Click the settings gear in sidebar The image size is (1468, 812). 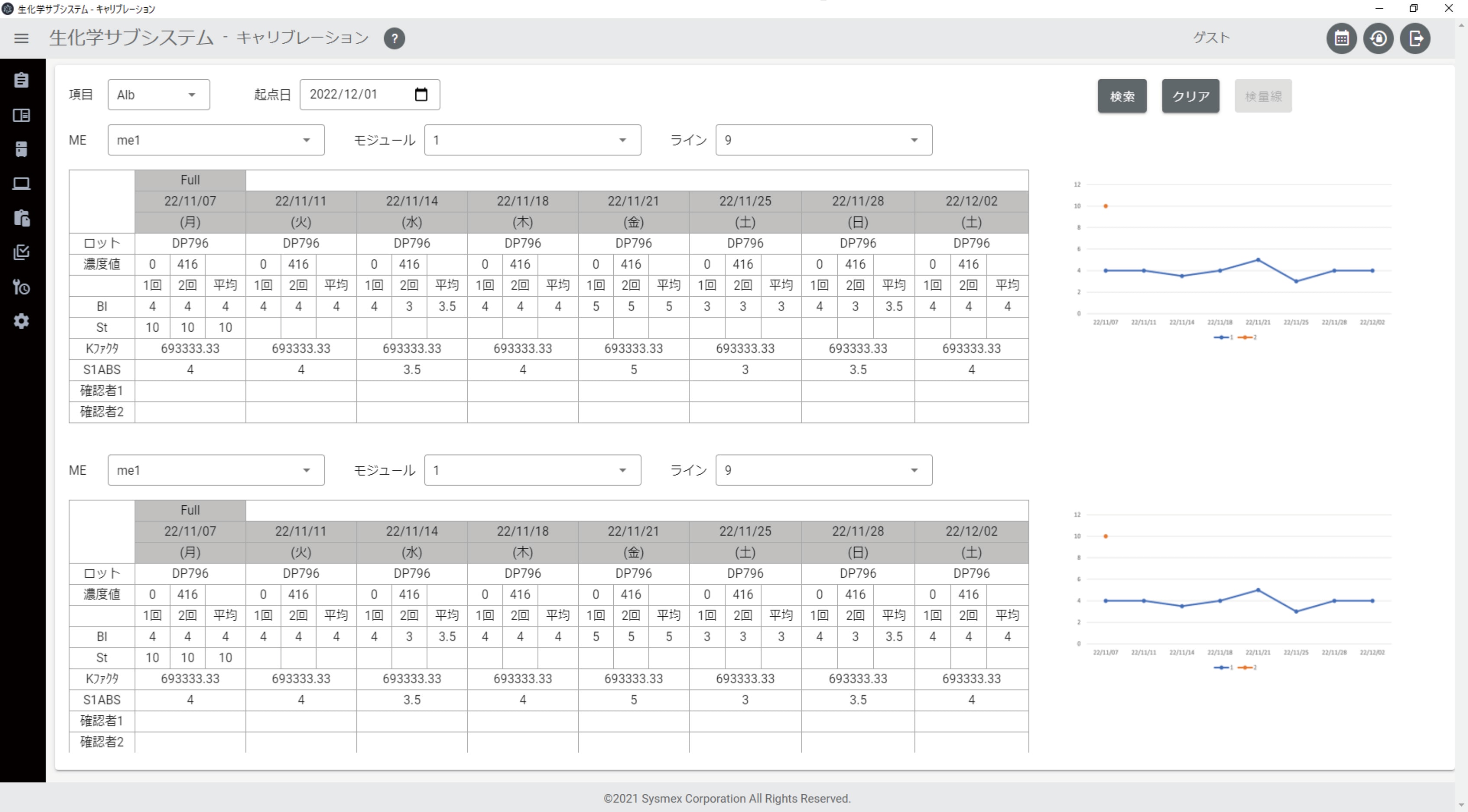[21, 321]
